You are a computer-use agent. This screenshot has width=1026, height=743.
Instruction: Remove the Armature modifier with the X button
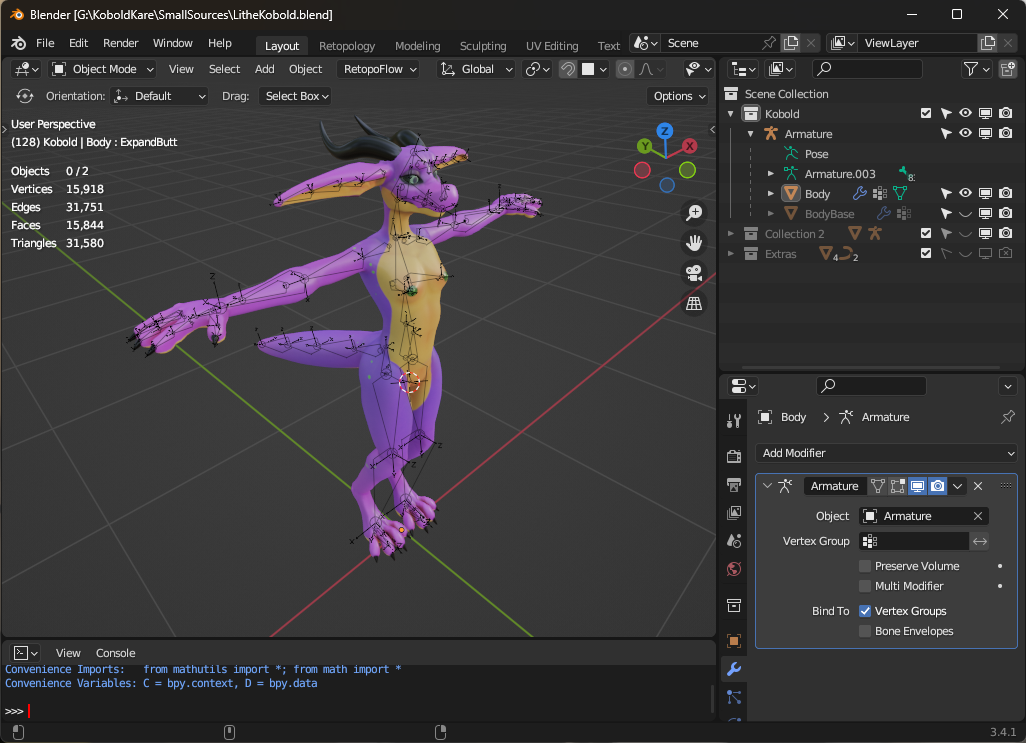tap(978, 486)
